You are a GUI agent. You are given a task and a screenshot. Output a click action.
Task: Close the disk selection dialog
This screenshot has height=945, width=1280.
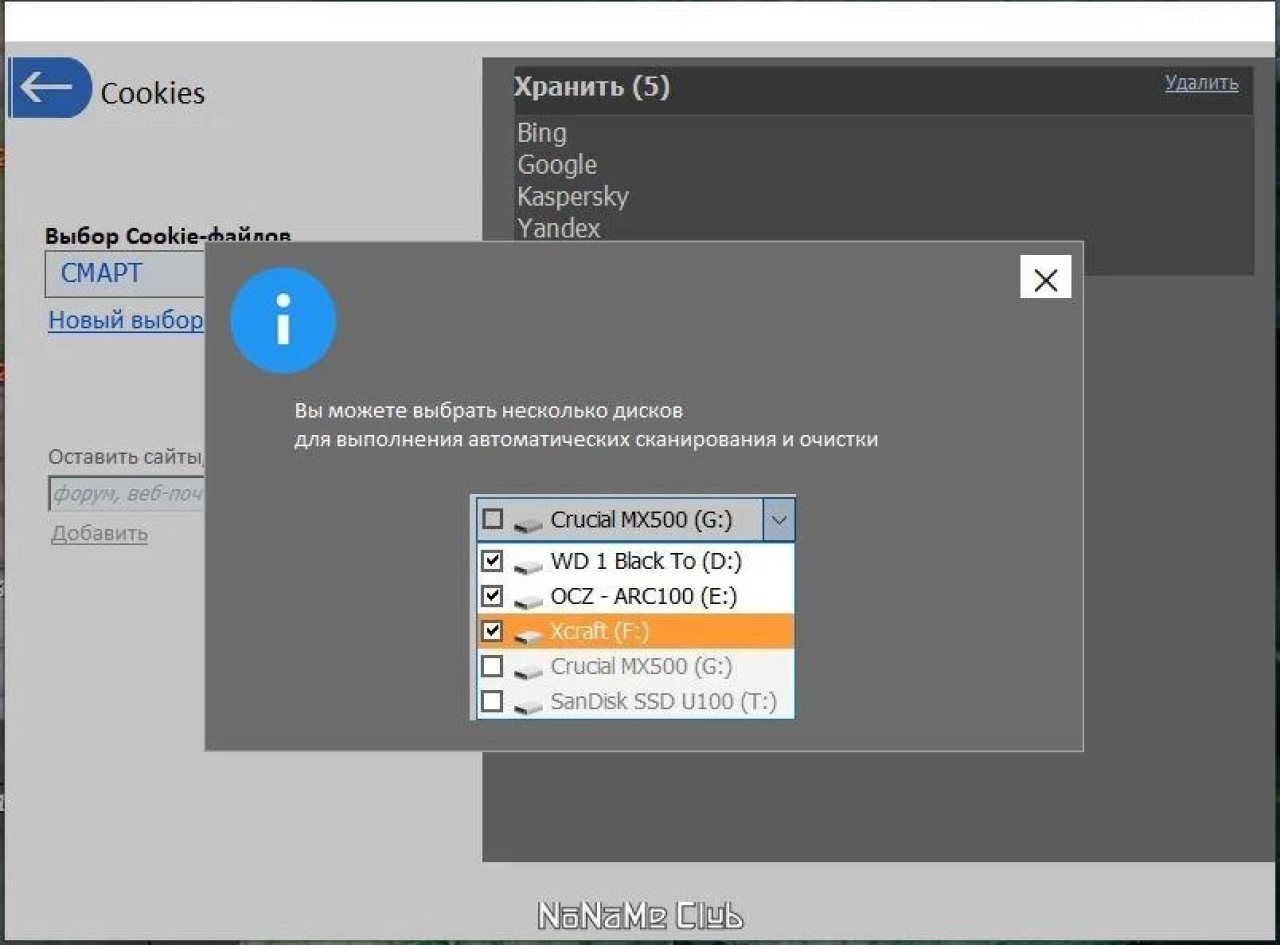click(1045, 277)
